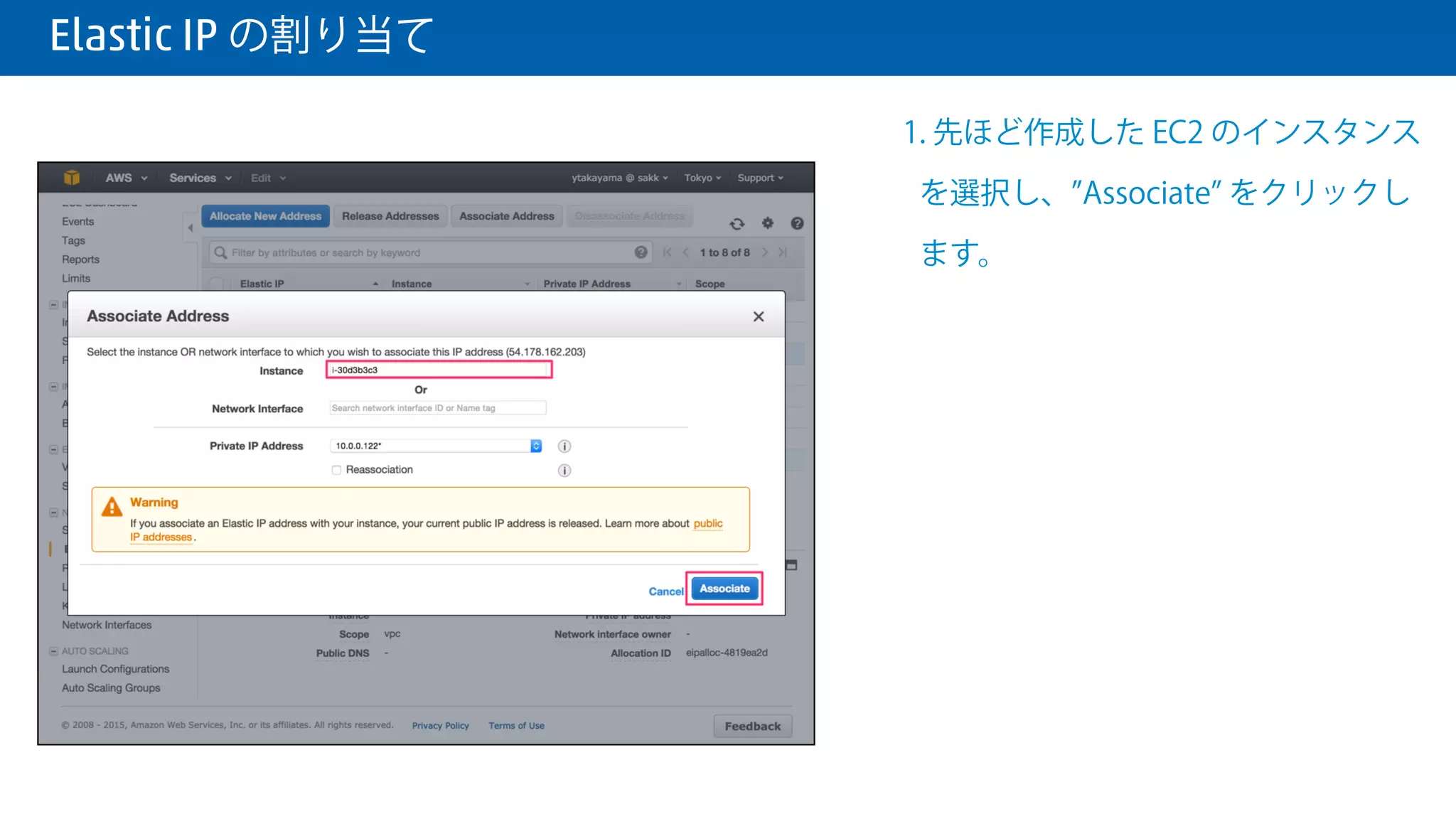
Task: Collapse the AUTO SCALING section
Action: 53,651
